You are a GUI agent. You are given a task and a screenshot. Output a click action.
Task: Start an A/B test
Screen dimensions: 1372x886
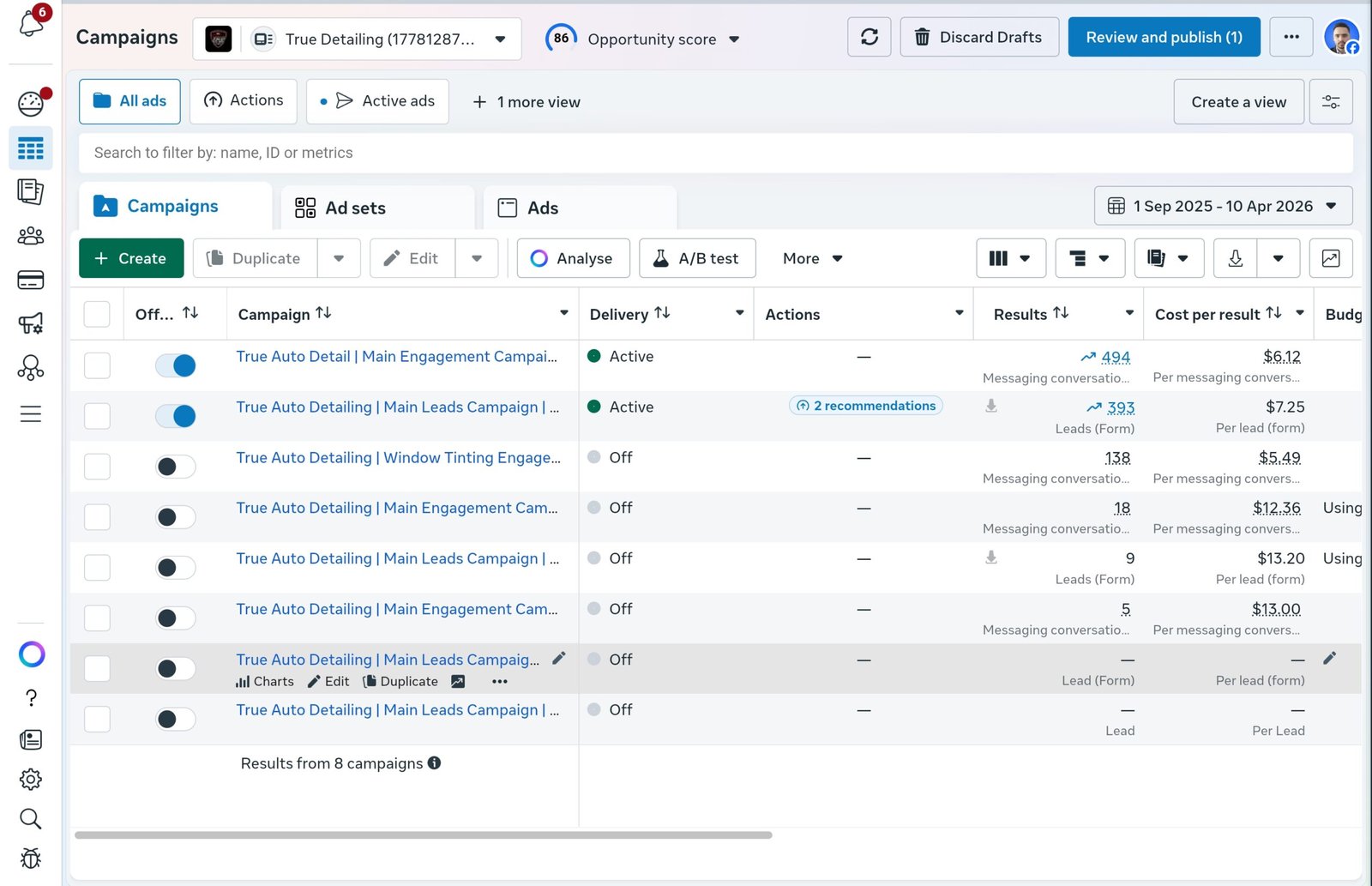(697, 258)
